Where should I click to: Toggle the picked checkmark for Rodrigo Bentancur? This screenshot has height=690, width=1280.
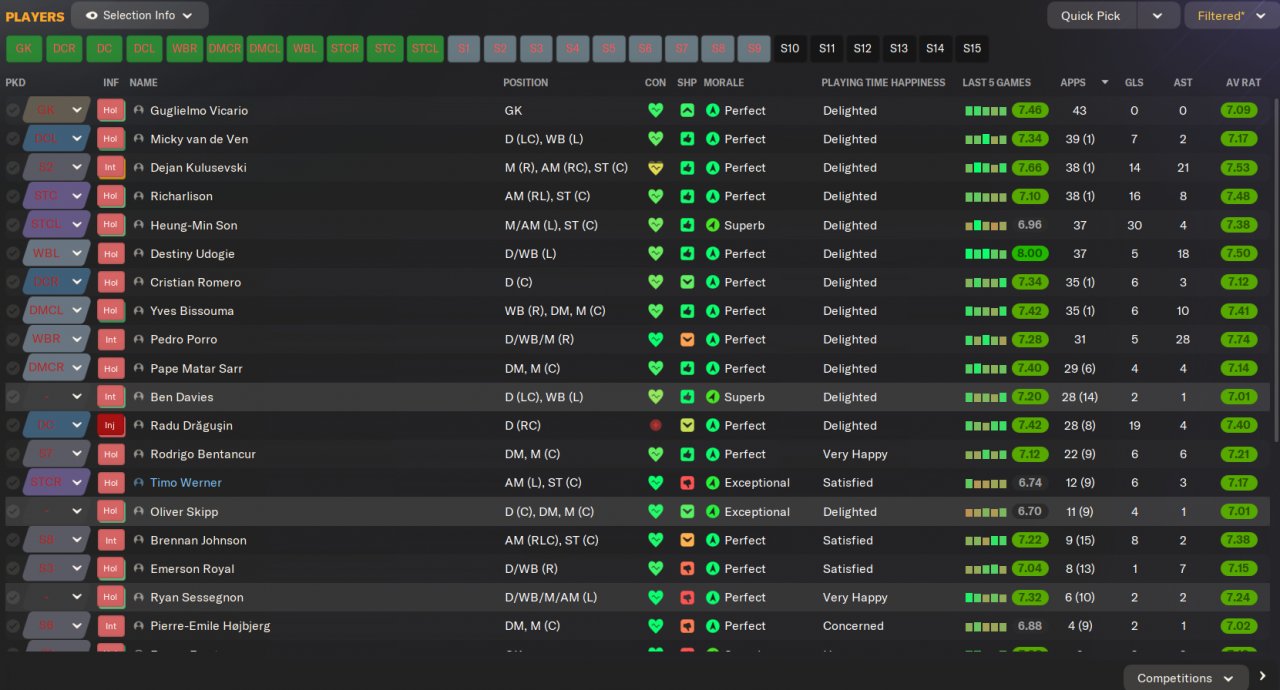(x=13, y=454)
